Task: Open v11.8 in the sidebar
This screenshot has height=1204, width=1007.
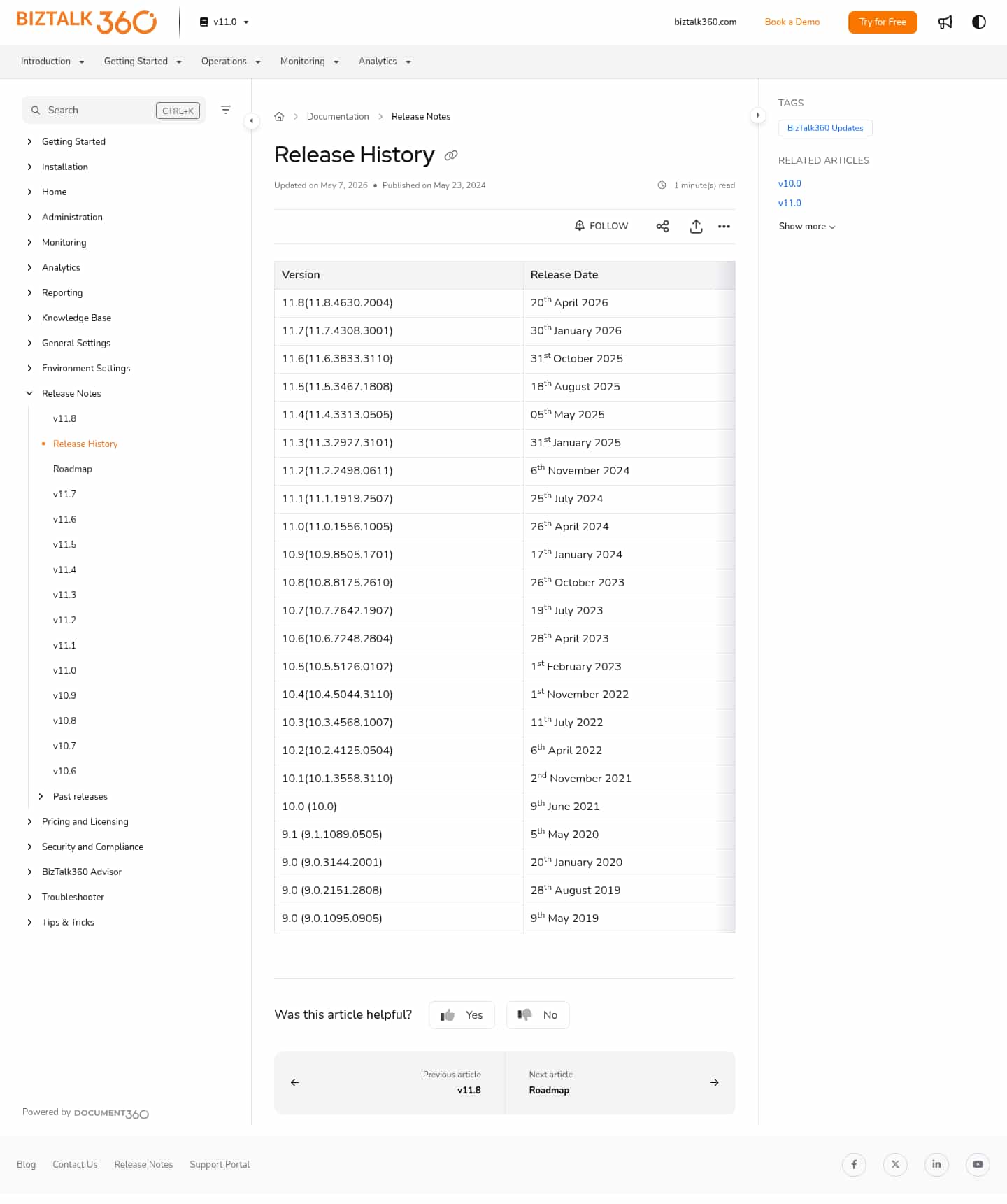Action: (64, 419)
